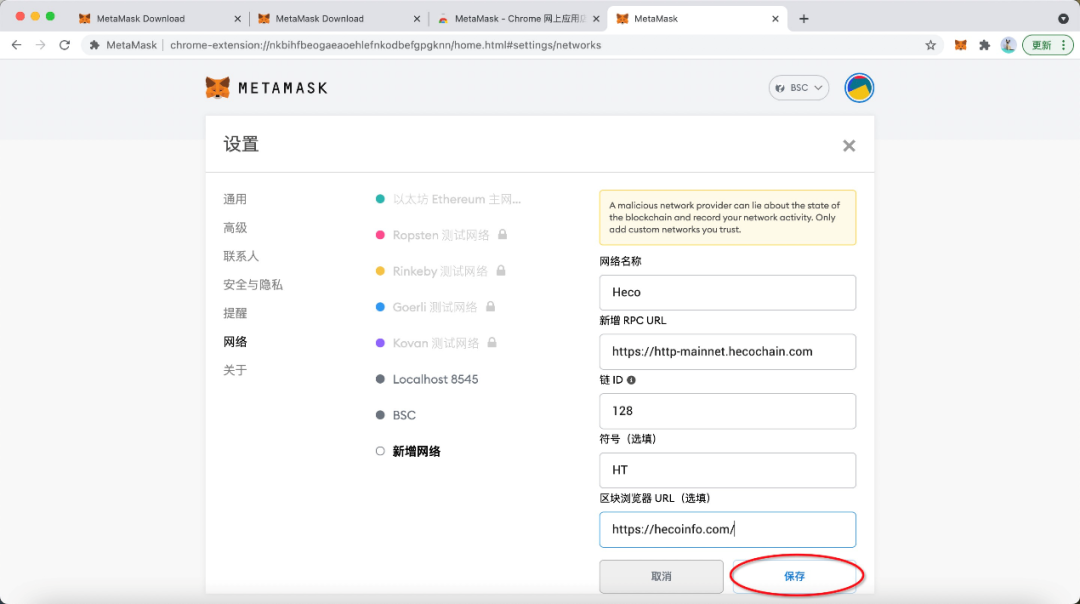Go back to the previous page
This screenshot has height=604, width=1080.
(x=17, y=45)
